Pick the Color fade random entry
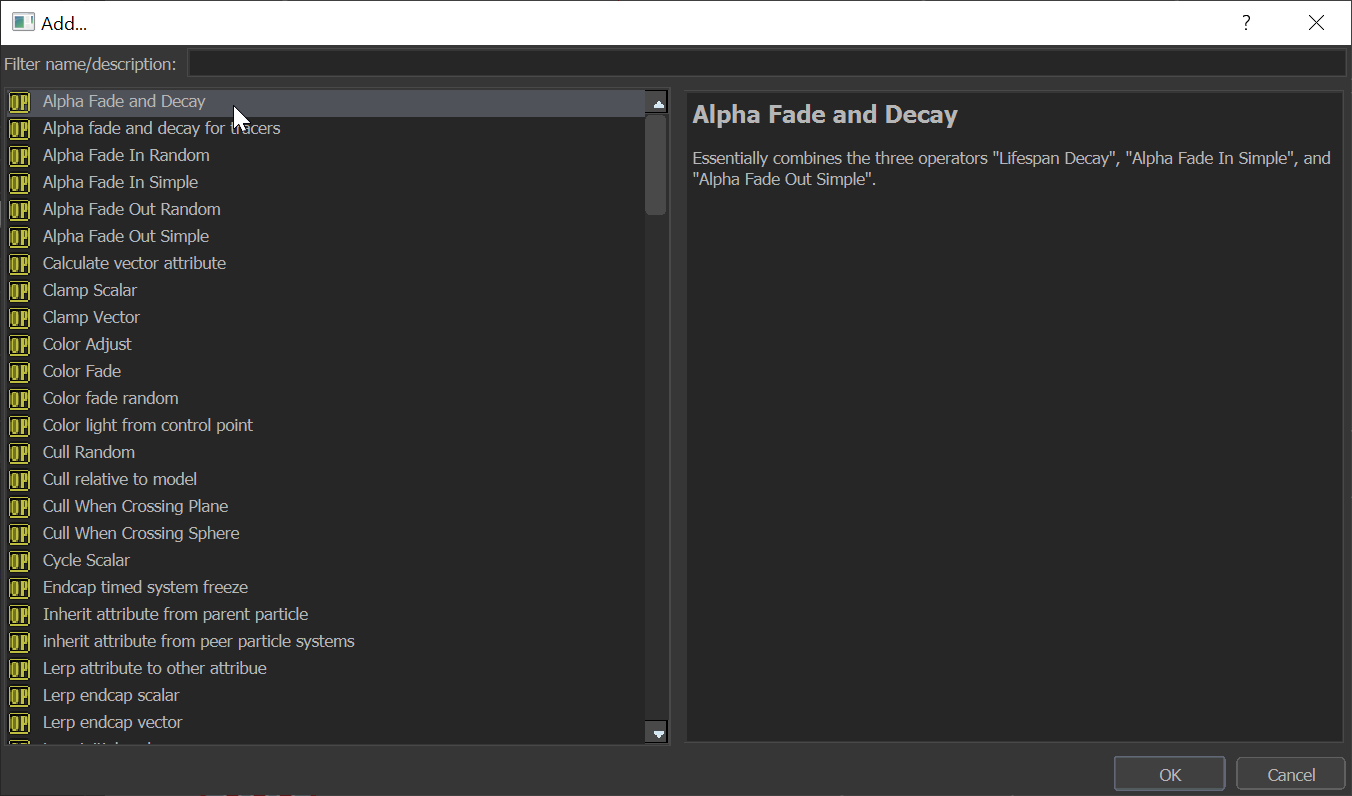1352x796 pixels. 326,399
